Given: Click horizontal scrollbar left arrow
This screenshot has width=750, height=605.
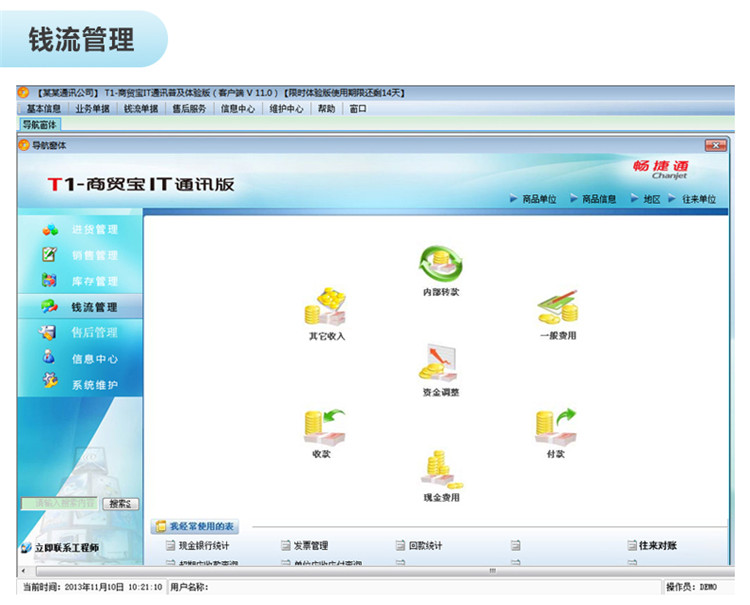Looking at the screenshot, I should coord(23,571).
